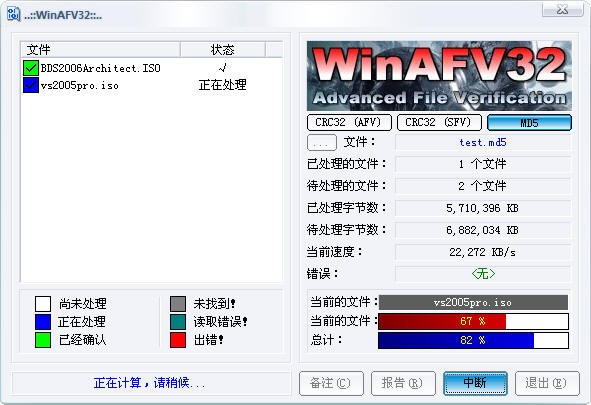Select the BDS2006Architect.ISO file row
Screen dimensions: 591x405
click(x=152, y=68)
